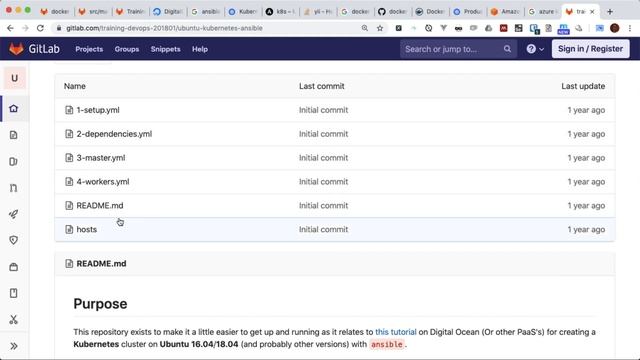
Task: Click the GitLab fox logo
Action: point(16,49)
